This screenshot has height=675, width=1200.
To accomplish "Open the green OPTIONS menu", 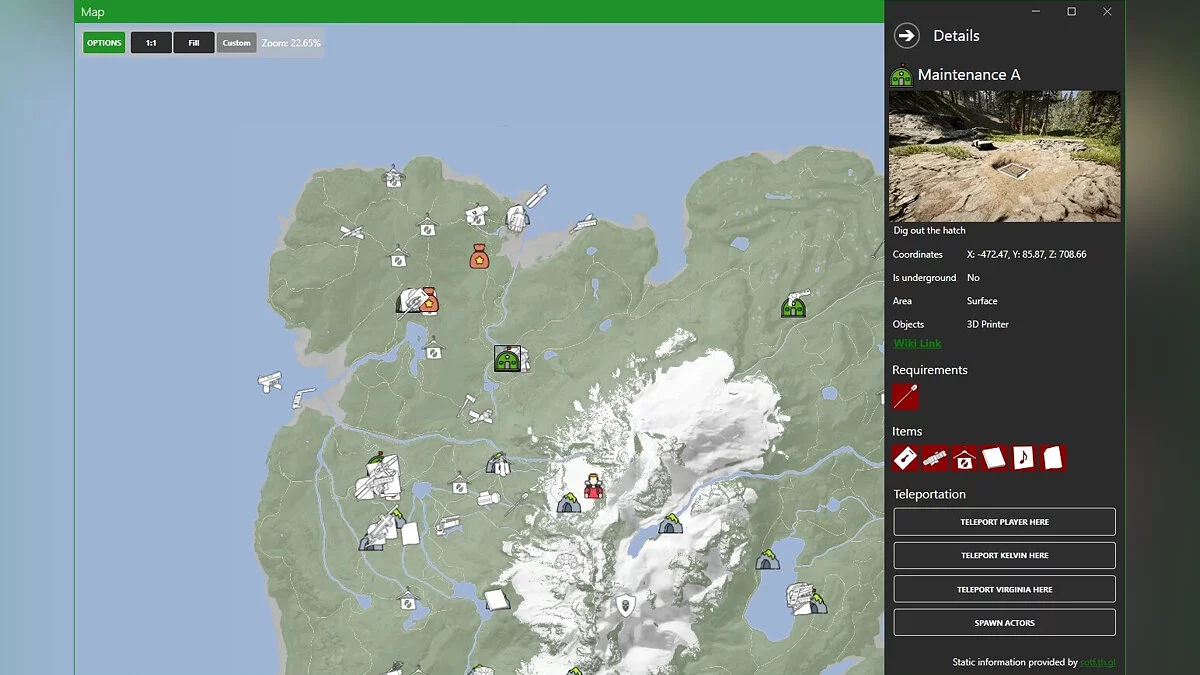I will tap(104, 43).
